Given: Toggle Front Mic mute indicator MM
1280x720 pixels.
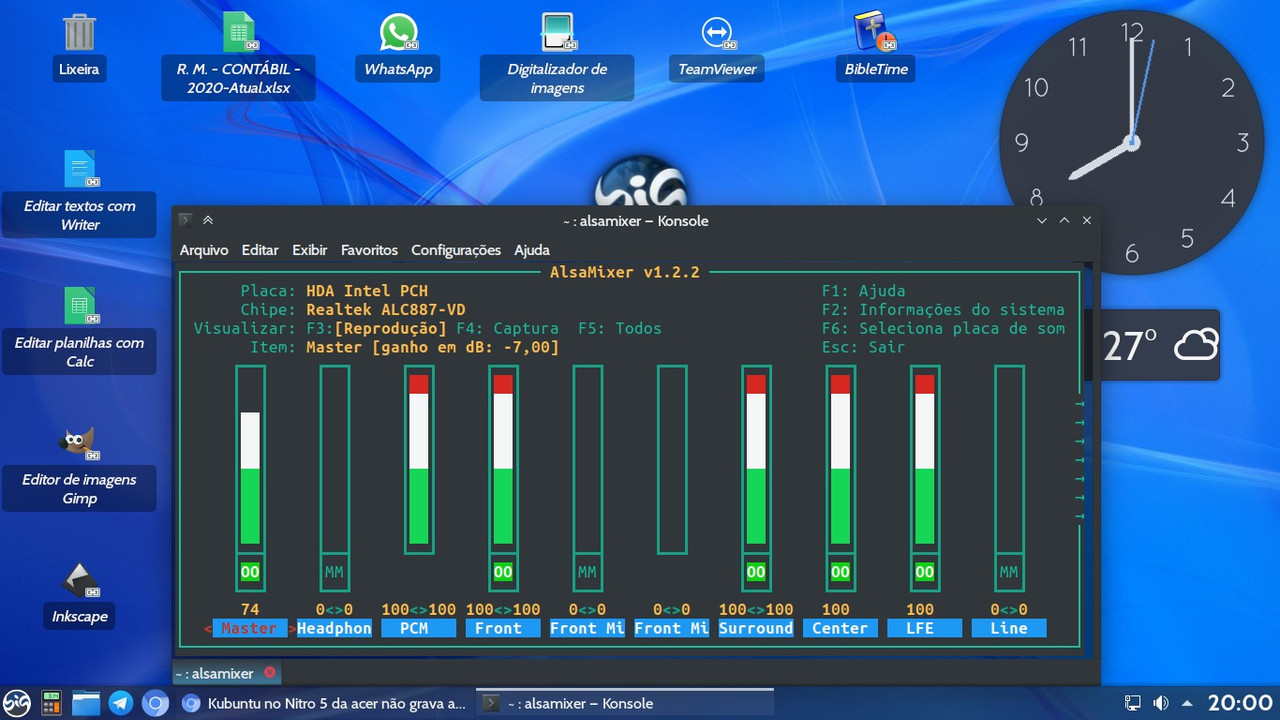Looking at the screenshot, I should tap(587, 572).
